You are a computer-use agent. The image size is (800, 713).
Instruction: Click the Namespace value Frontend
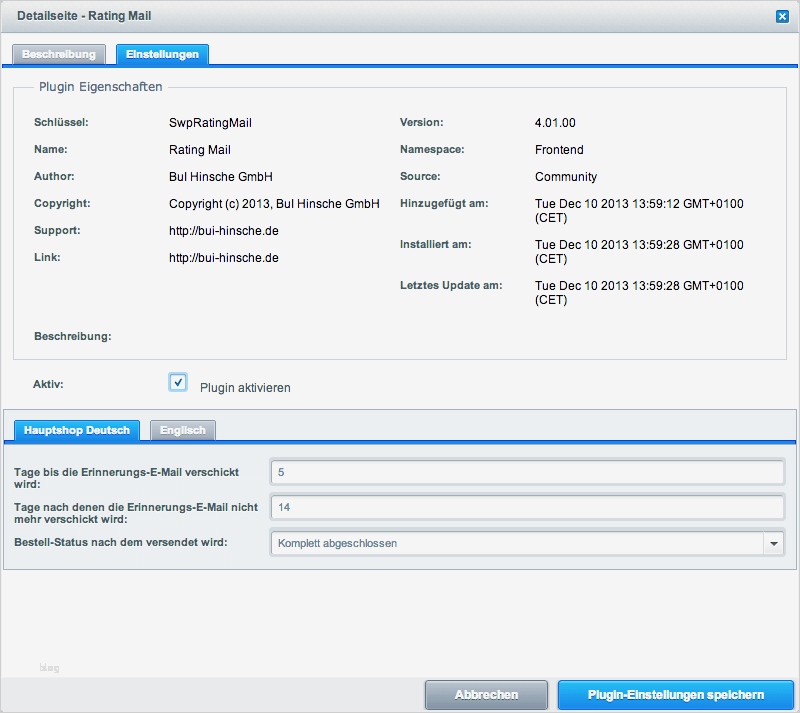(x=559, y=150)
